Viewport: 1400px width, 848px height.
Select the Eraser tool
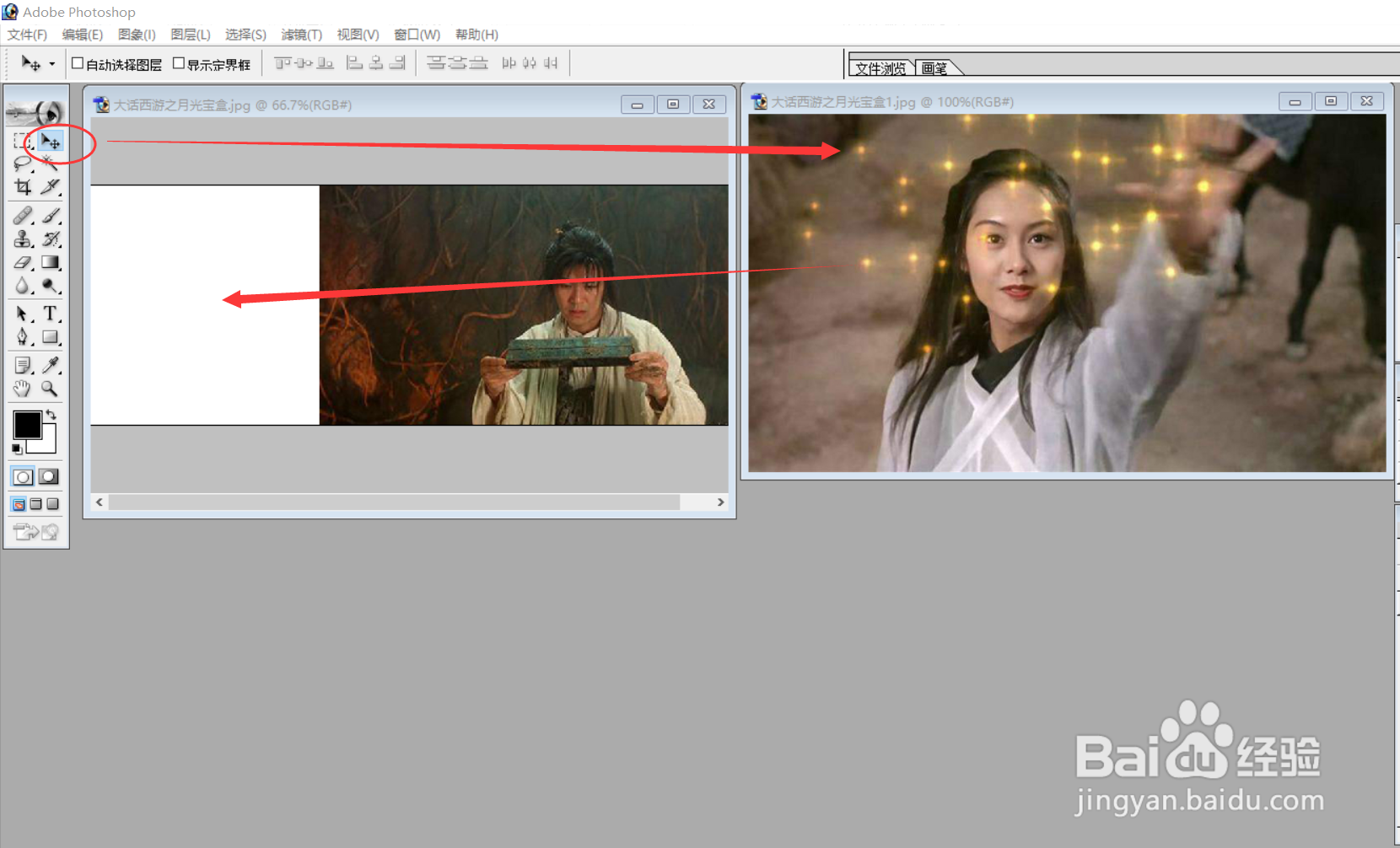pos(23,263)
